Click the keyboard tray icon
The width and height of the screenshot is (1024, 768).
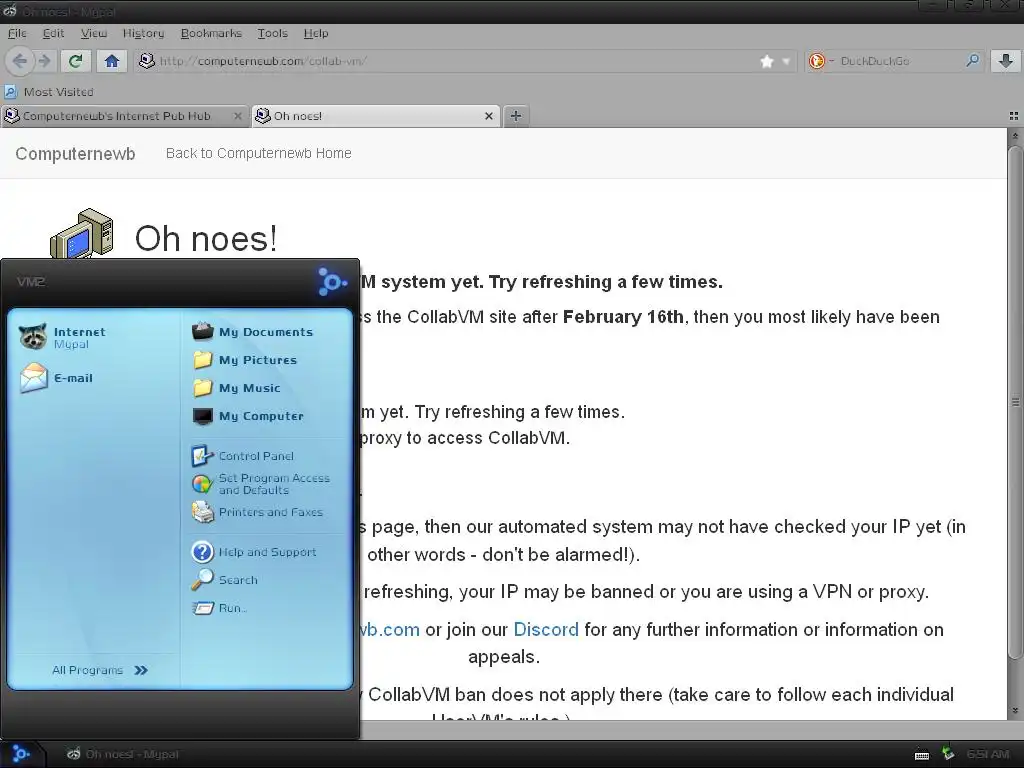921,755
